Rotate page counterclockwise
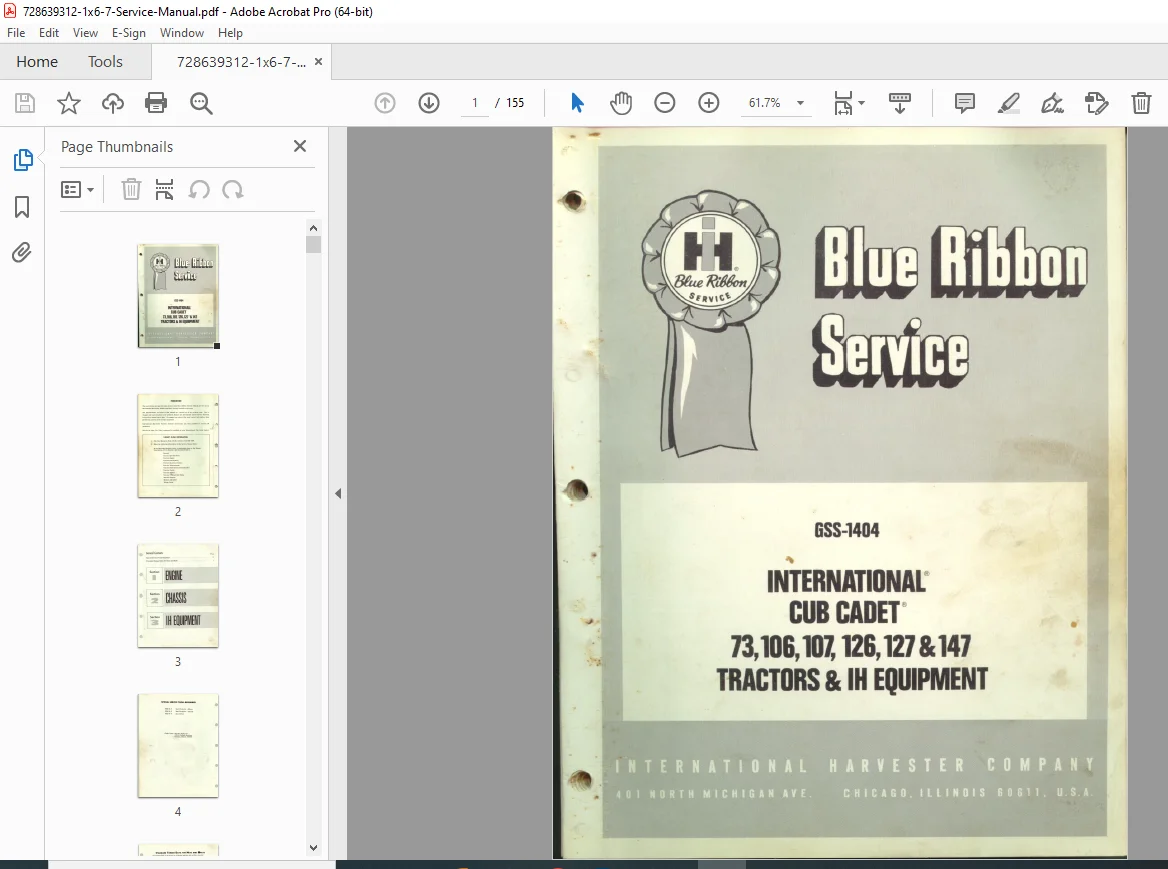1168x869 pixels. click(199, 190)
